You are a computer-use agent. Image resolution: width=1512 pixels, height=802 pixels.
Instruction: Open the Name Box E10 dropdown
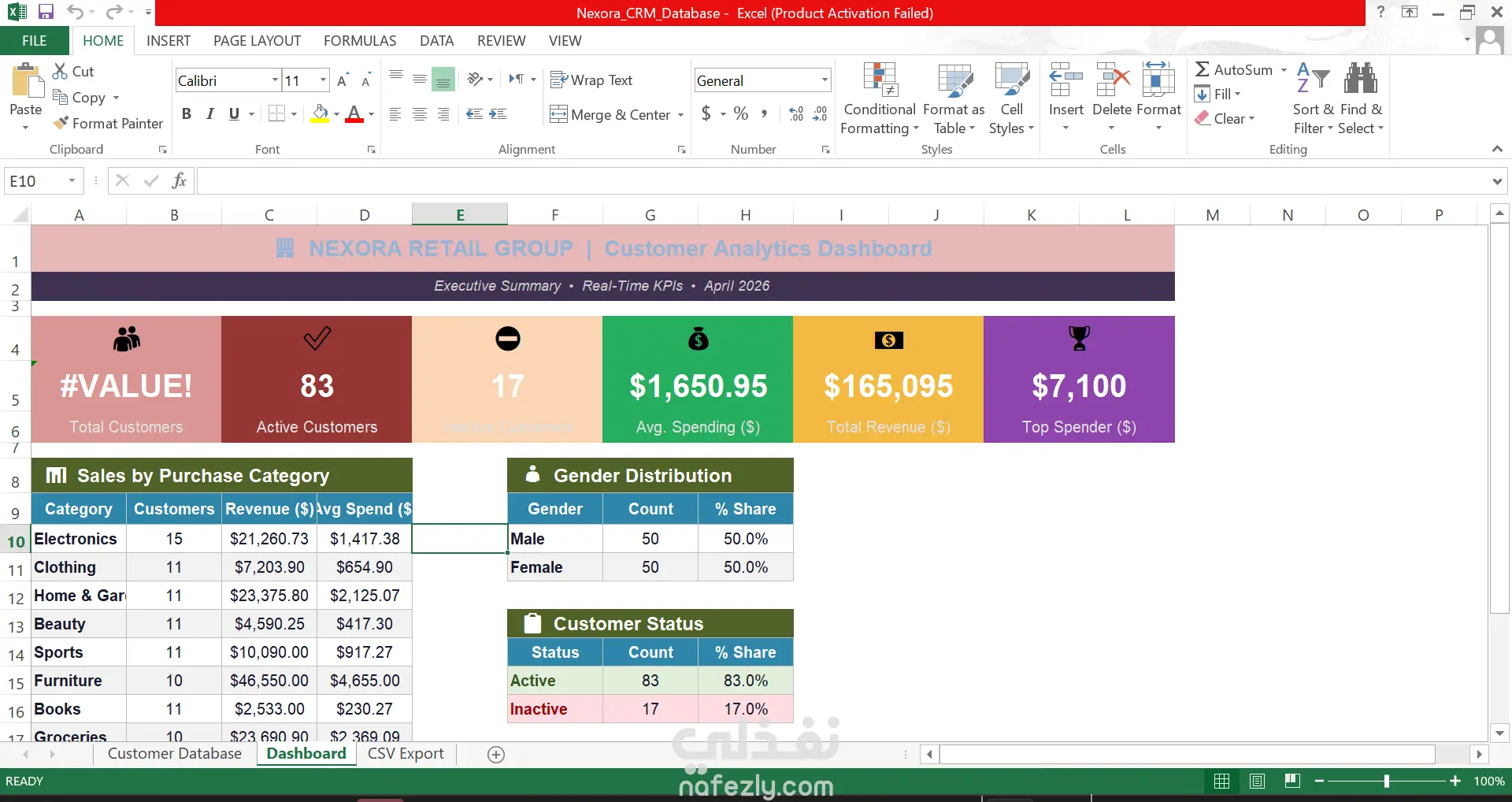click(72, 180)
